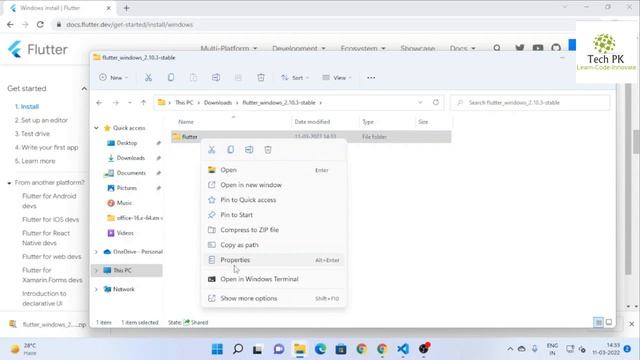Choose Pin to Quick access
This screenshot has height=360, width=640.
pos(273,200)
